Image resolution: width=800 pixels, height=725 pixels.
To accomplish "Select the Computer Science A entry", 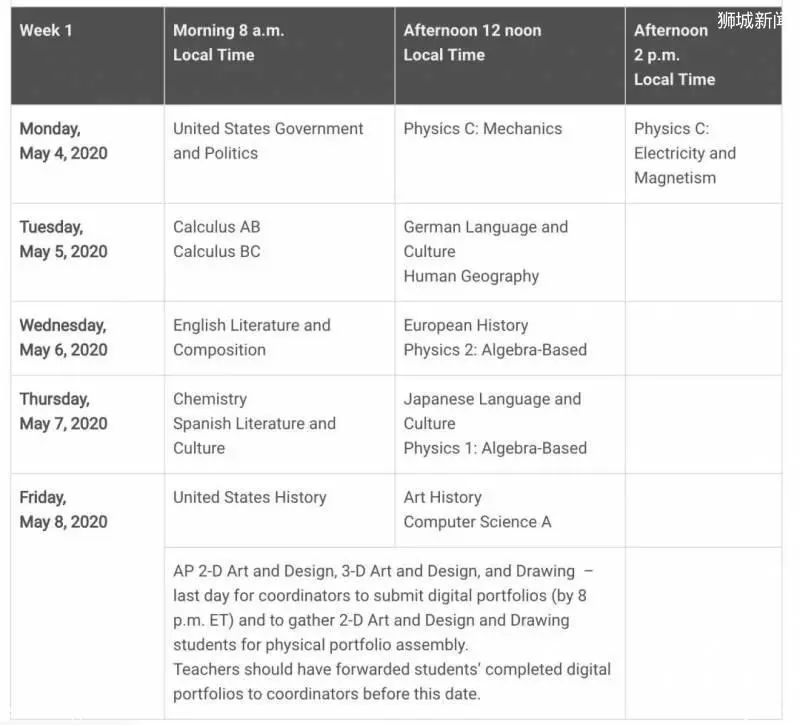I will point(477,521).
